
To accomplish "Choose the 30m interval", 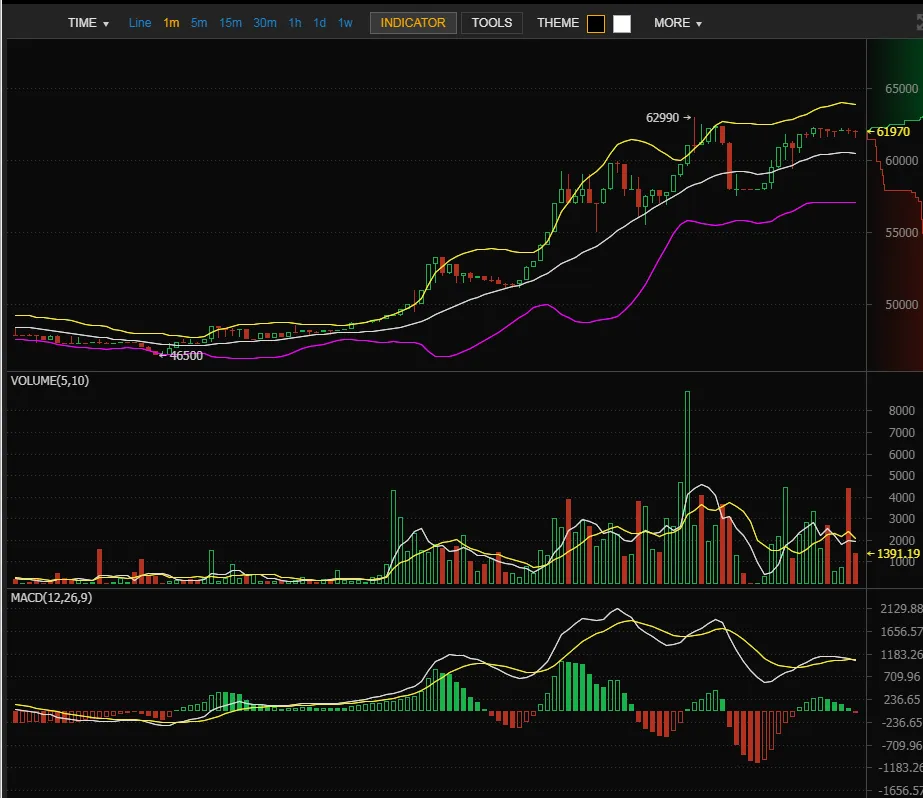I will [x=265, y=23].
